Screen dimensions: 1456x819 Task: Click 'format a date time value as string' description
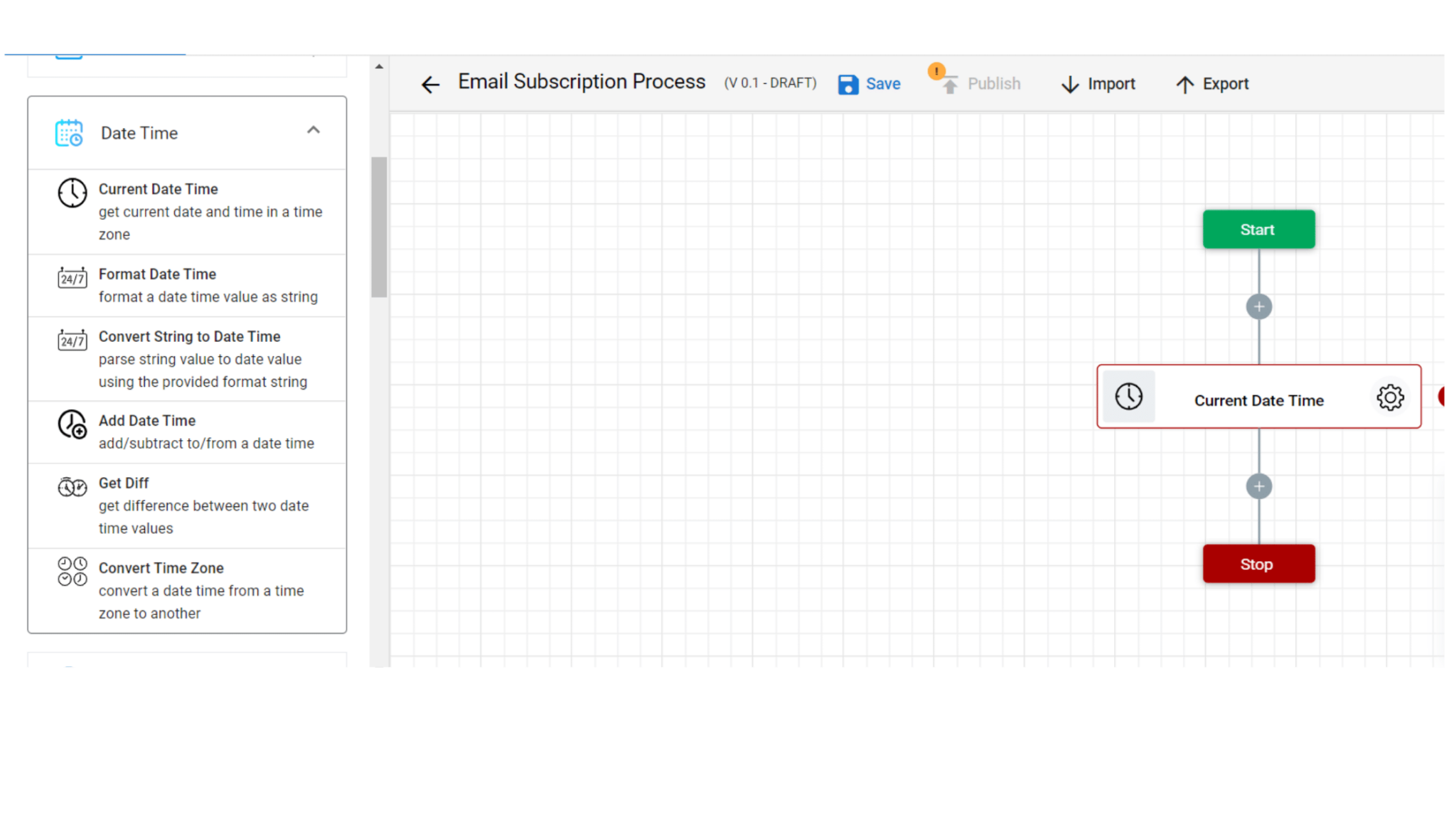208,297
